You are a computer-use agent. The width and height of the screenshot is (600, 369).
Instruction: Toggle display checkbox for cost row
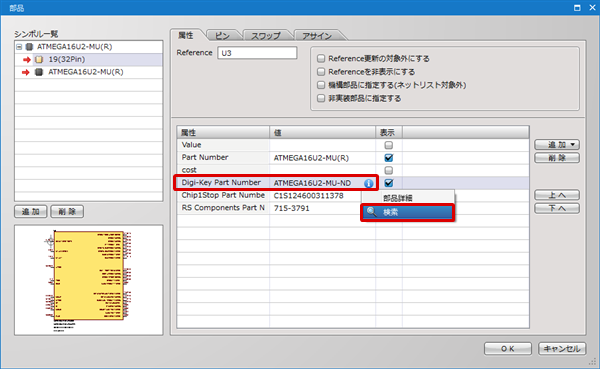pyautogui.click(x=388, y=170)
